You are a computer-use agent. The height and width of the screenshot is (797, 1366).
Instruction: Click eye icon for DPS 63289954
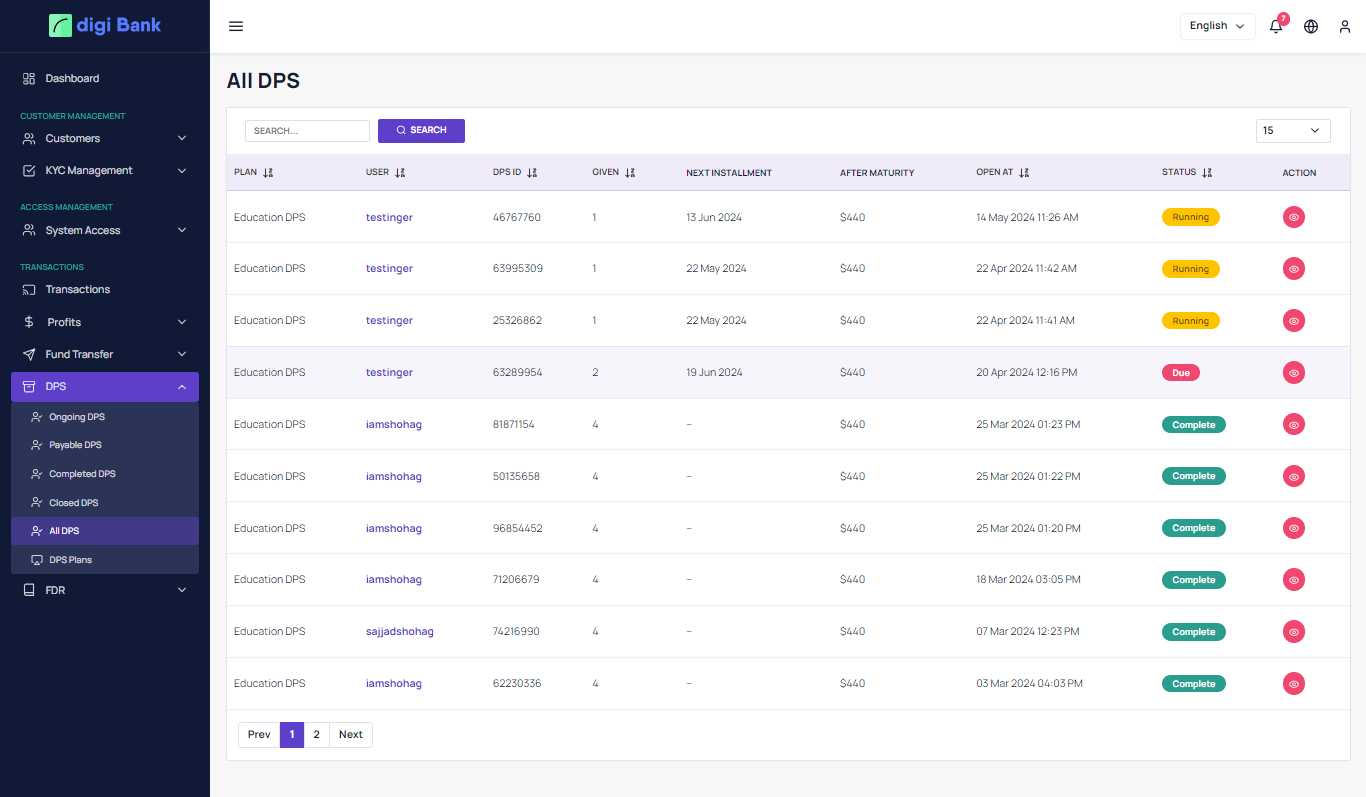[1293, 373]
